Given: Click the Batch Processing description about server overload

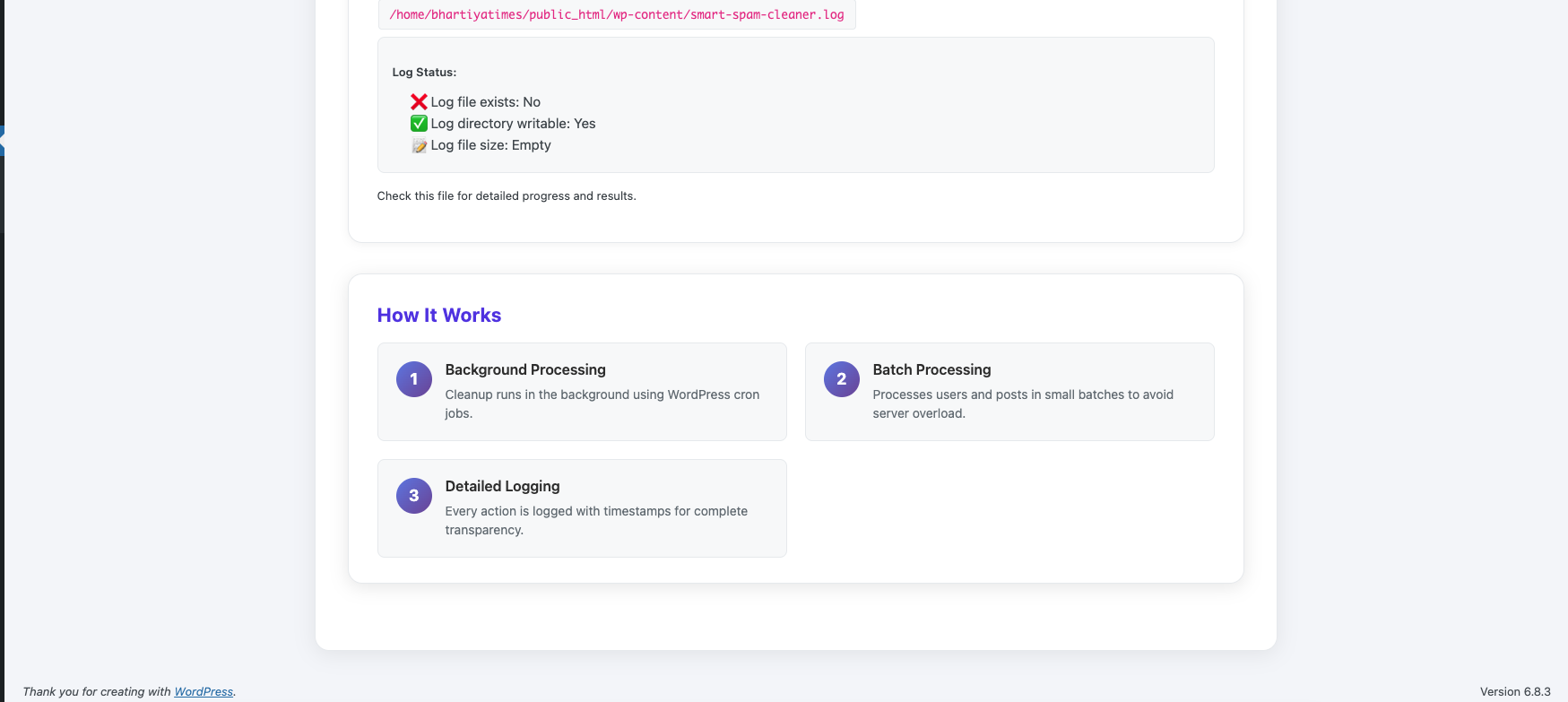Looking at the screenshot, I should tap(1022, 403).
